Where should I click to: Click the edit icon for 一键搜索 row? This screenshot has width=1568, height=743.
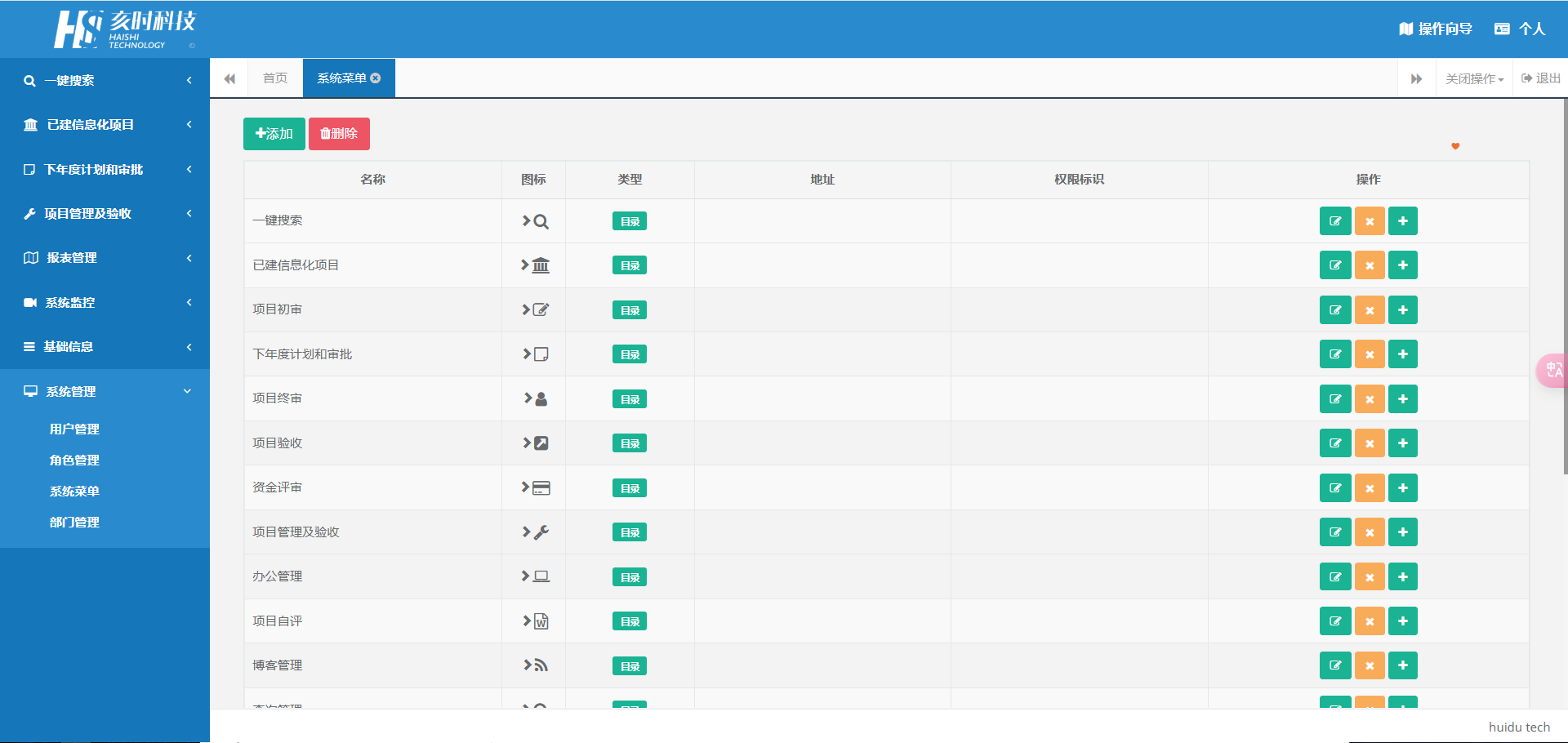(x=1335, y=221)
